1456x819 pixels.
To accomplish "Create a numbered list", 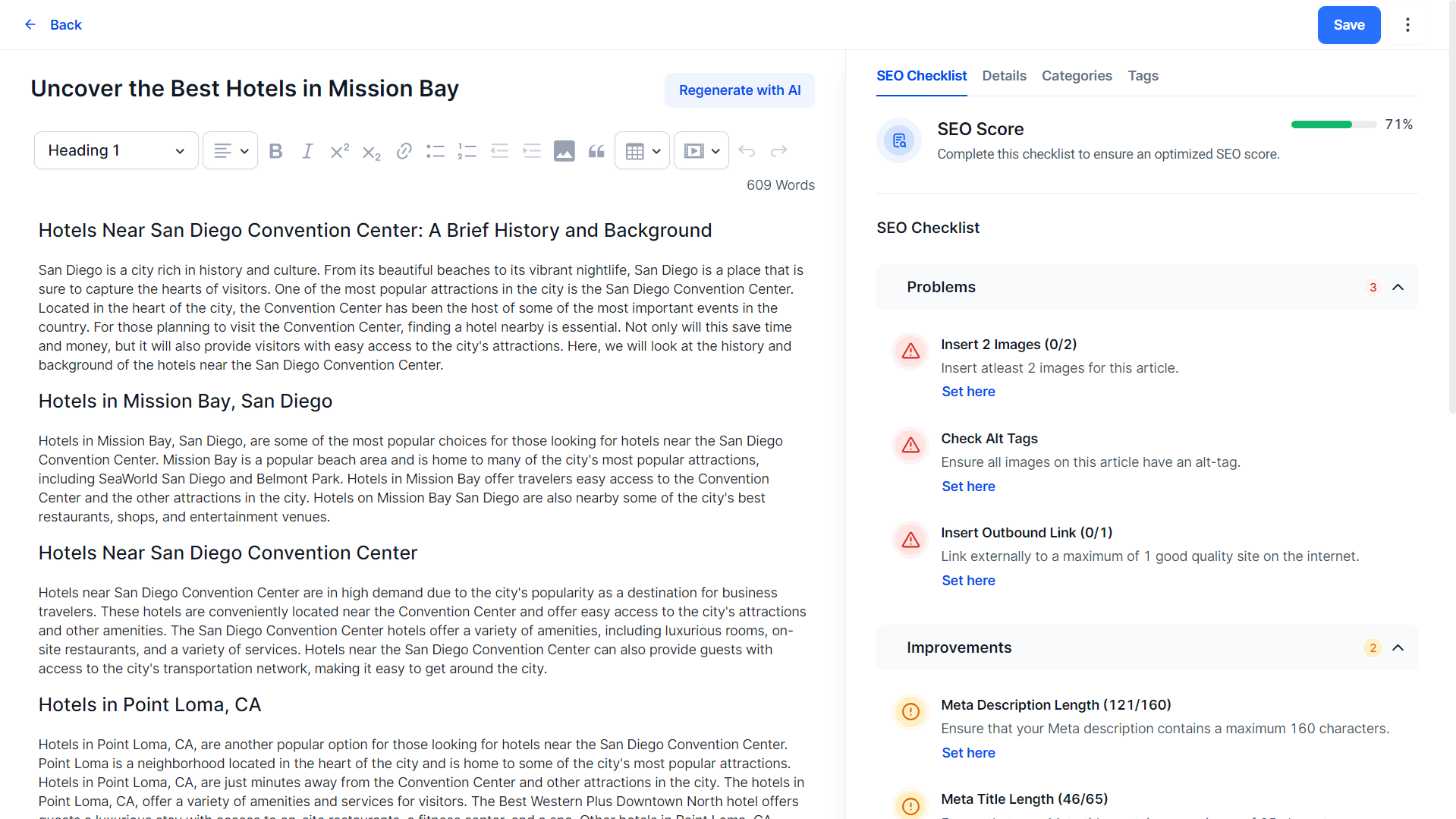I will pos(467,151).
